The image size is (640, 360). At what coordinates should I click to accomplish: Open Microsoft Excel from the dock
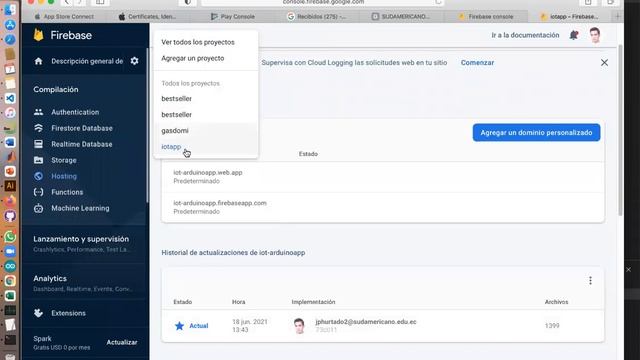tap(10, 295)
